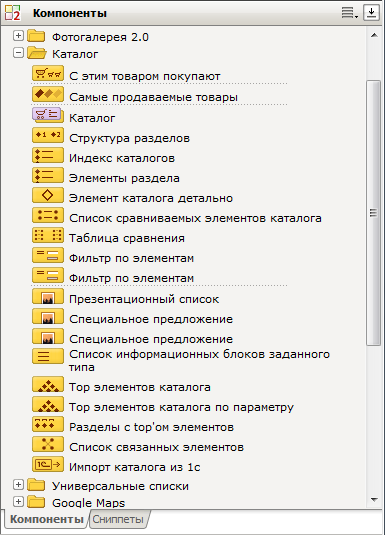
Task: Click the 'Таблица сравнения' component icon
Action: [48, 235]
